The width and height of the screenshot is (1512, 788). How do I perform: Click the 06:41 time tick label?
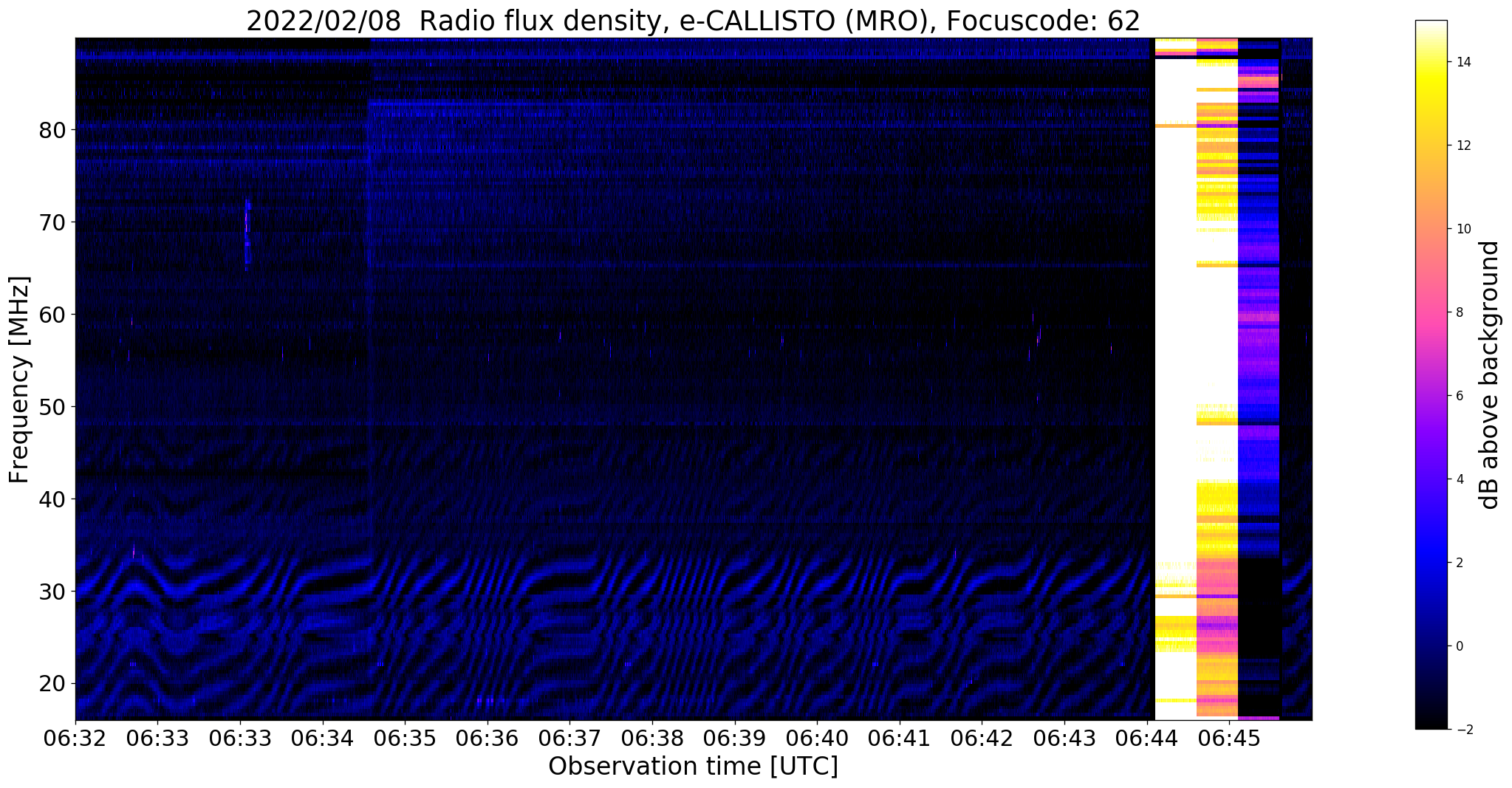pos(900,738)
